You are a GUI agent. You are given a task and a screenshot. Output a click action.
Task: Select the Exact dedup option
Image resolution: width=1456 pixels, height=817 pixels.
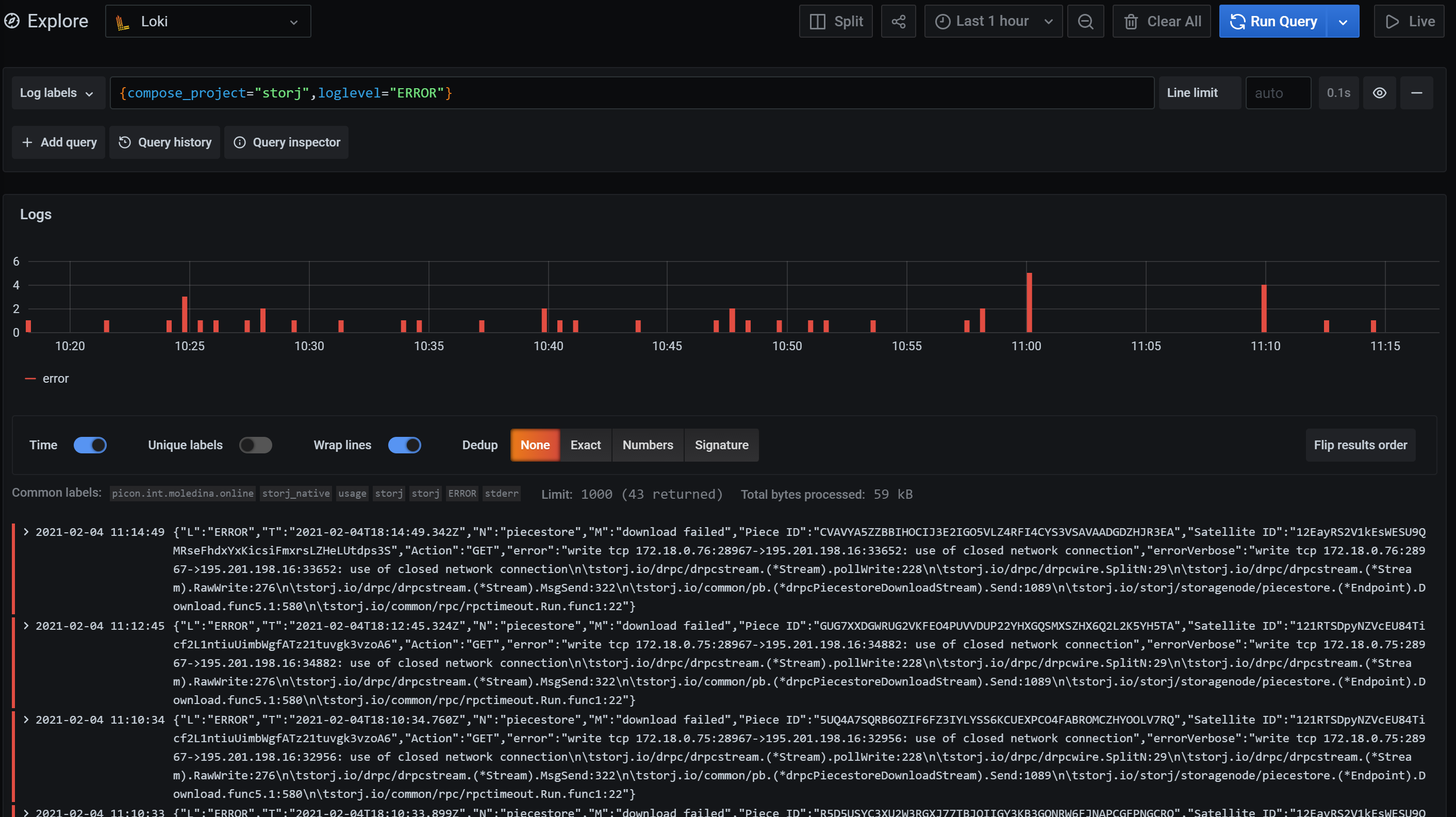[x=585, y=445]
